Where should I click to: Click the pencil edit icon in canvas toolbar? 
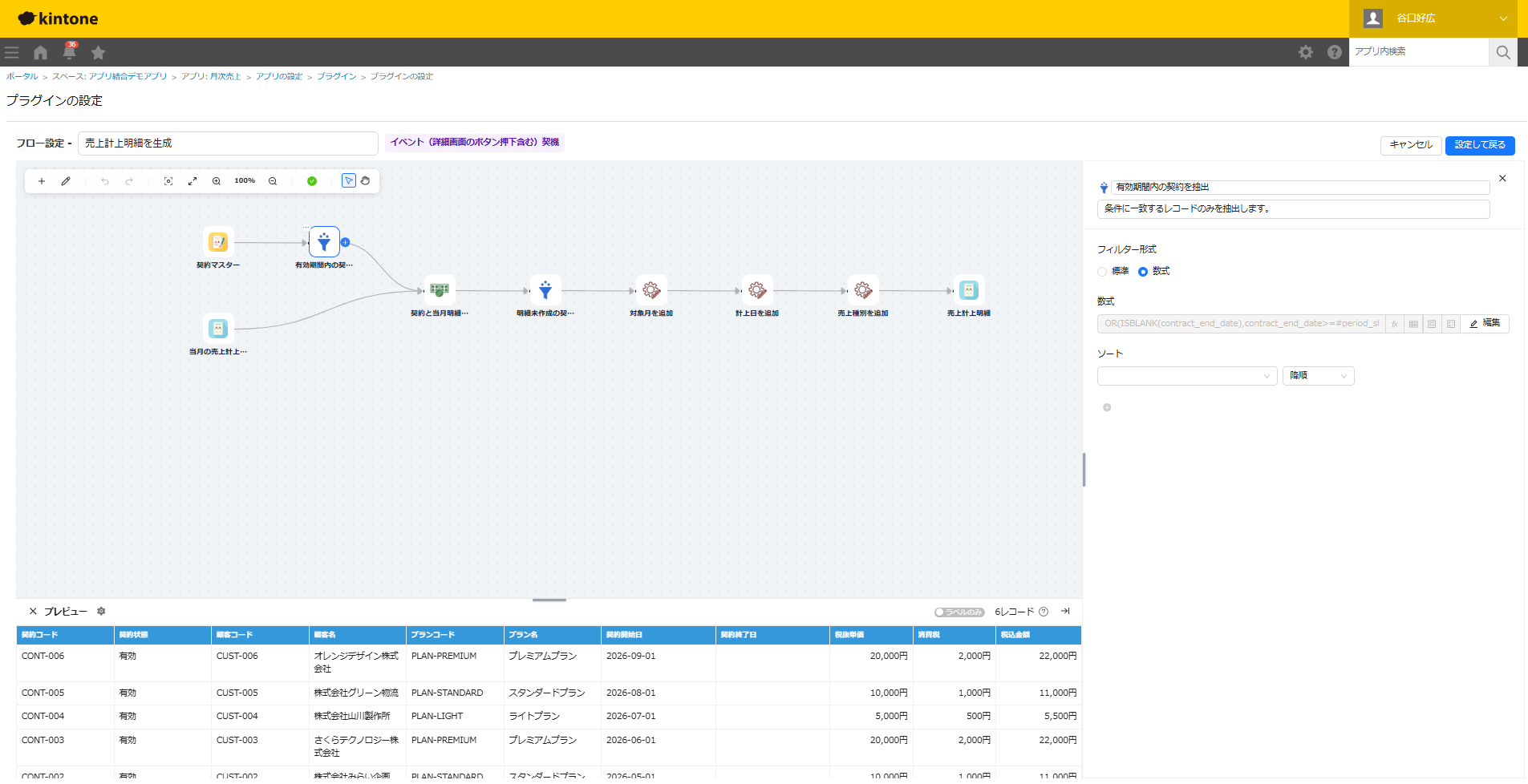[66, 181]
